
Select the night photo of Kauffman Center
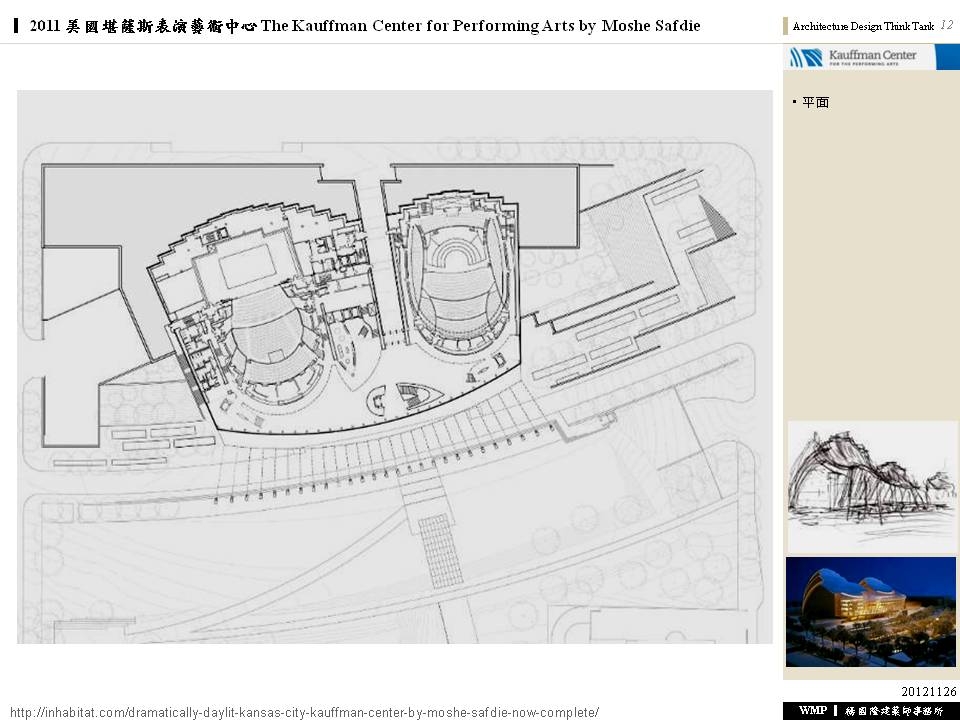click(871, 612)
